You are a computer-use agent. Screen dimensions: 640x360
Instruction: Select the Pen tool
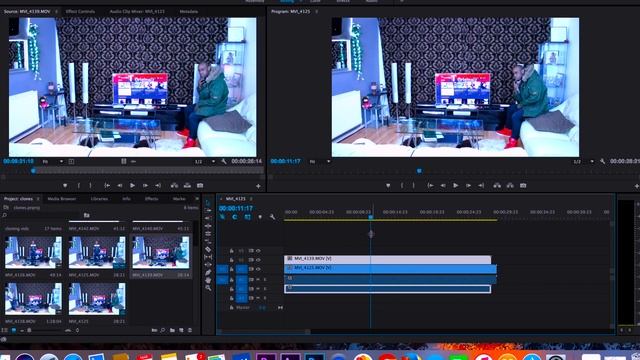pos(208,273)
